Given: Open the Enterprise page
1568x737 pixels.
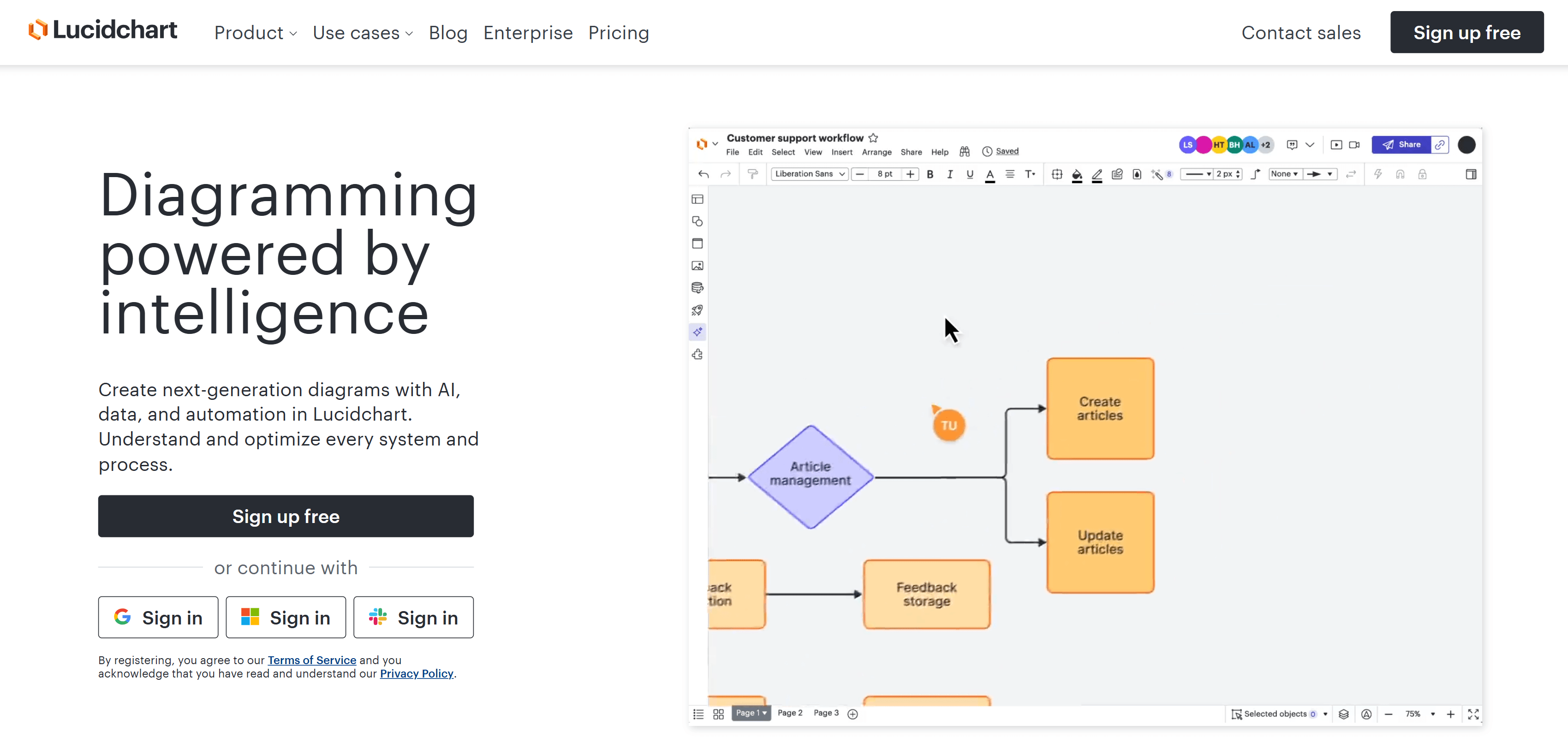Looking at the screenshot, I should tap(528, 33).
